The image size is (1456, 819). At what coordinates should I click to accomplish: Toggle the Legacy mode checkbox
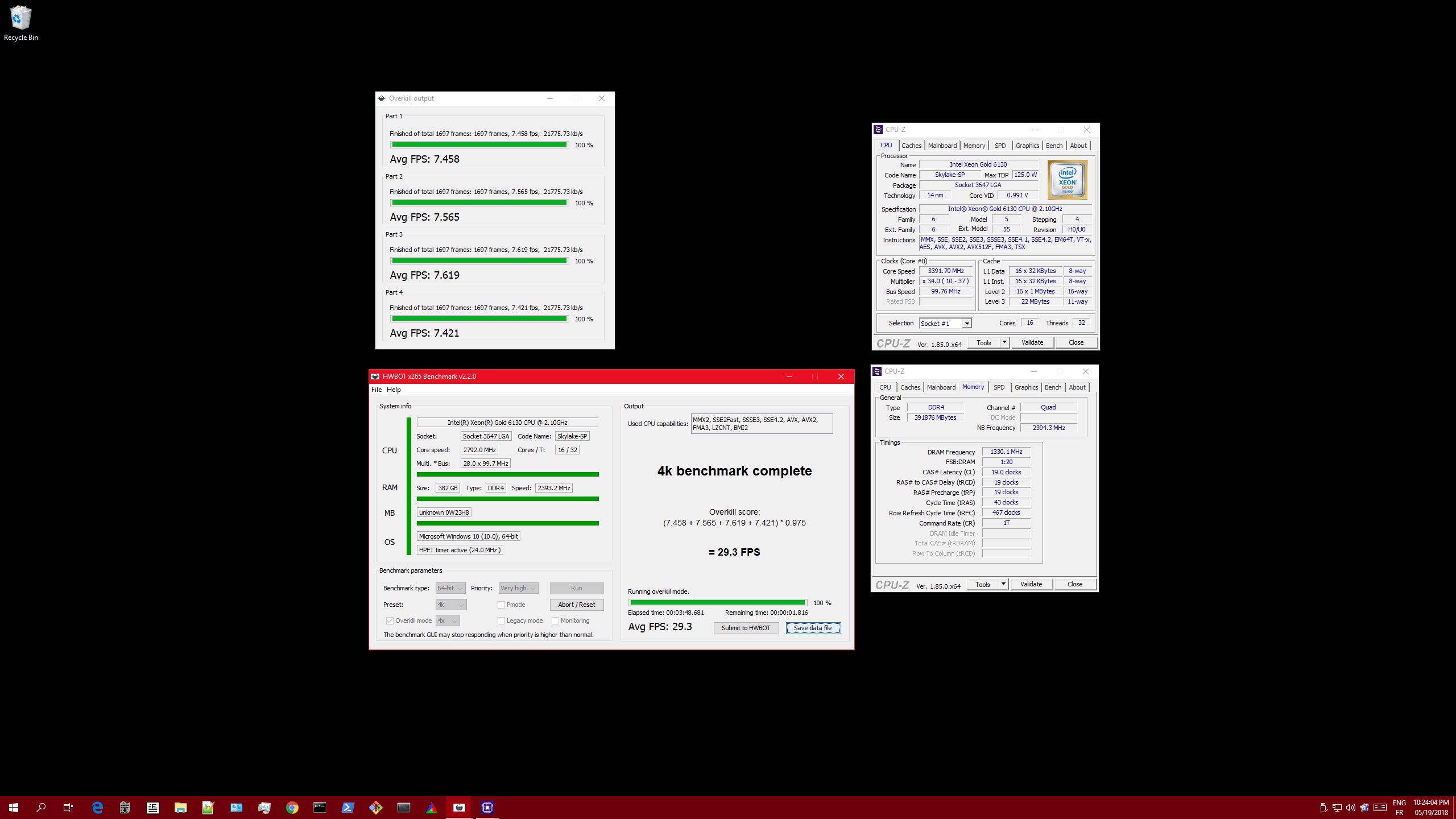click(501, 621)
